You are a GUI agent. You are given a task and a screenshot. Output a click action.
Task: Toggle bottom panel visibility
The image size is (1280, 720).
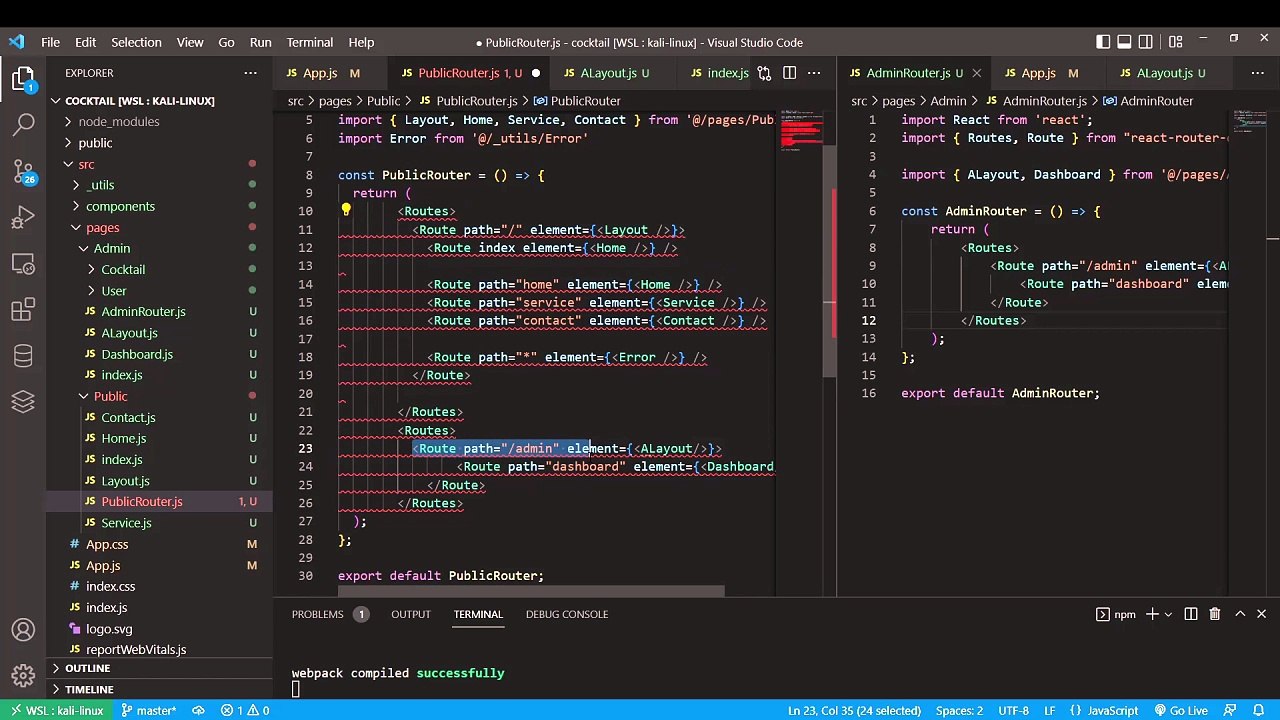click(x=1124, y=42)
